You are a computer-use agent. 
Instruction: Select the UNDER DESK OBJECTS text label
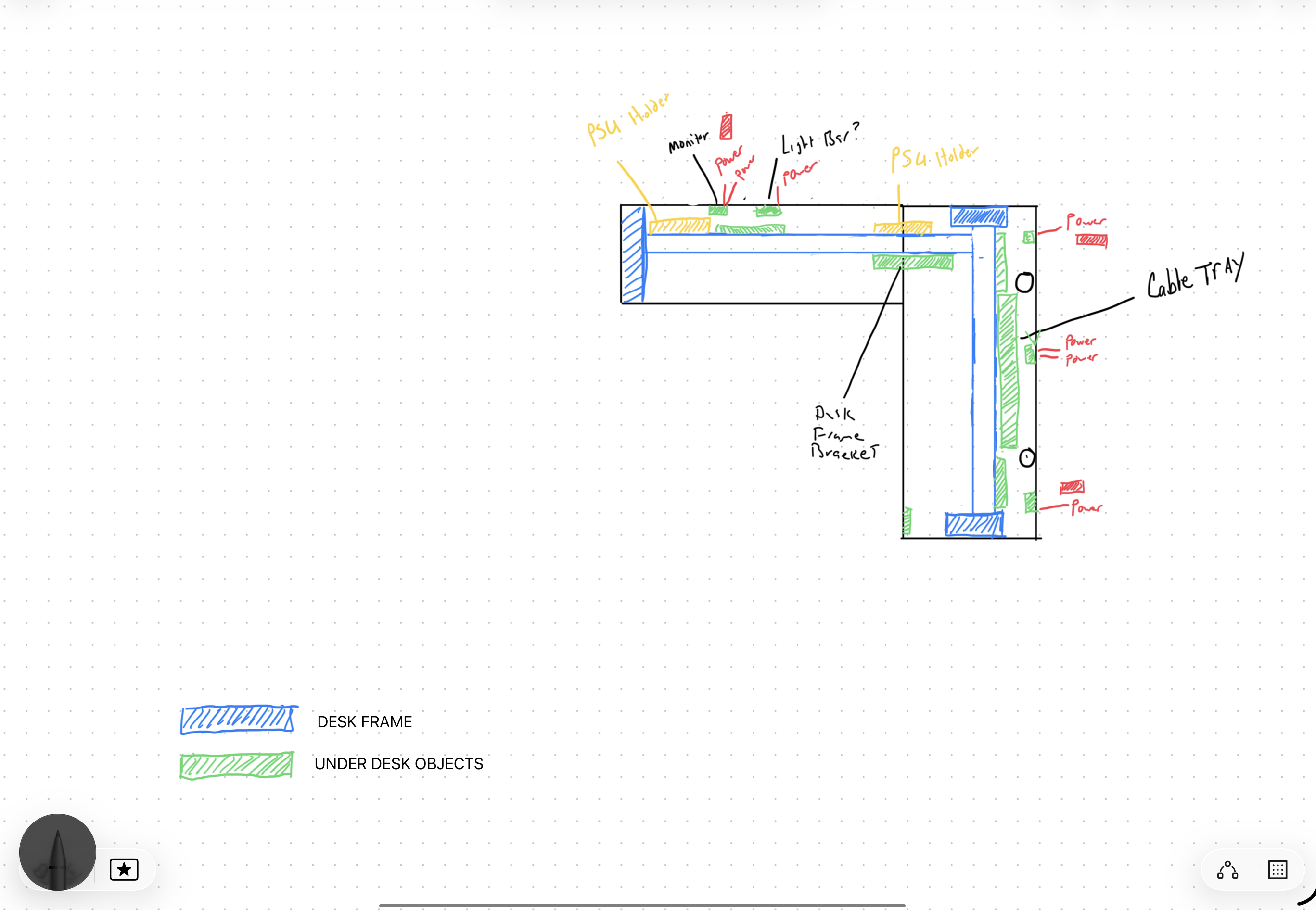point(399,763)
